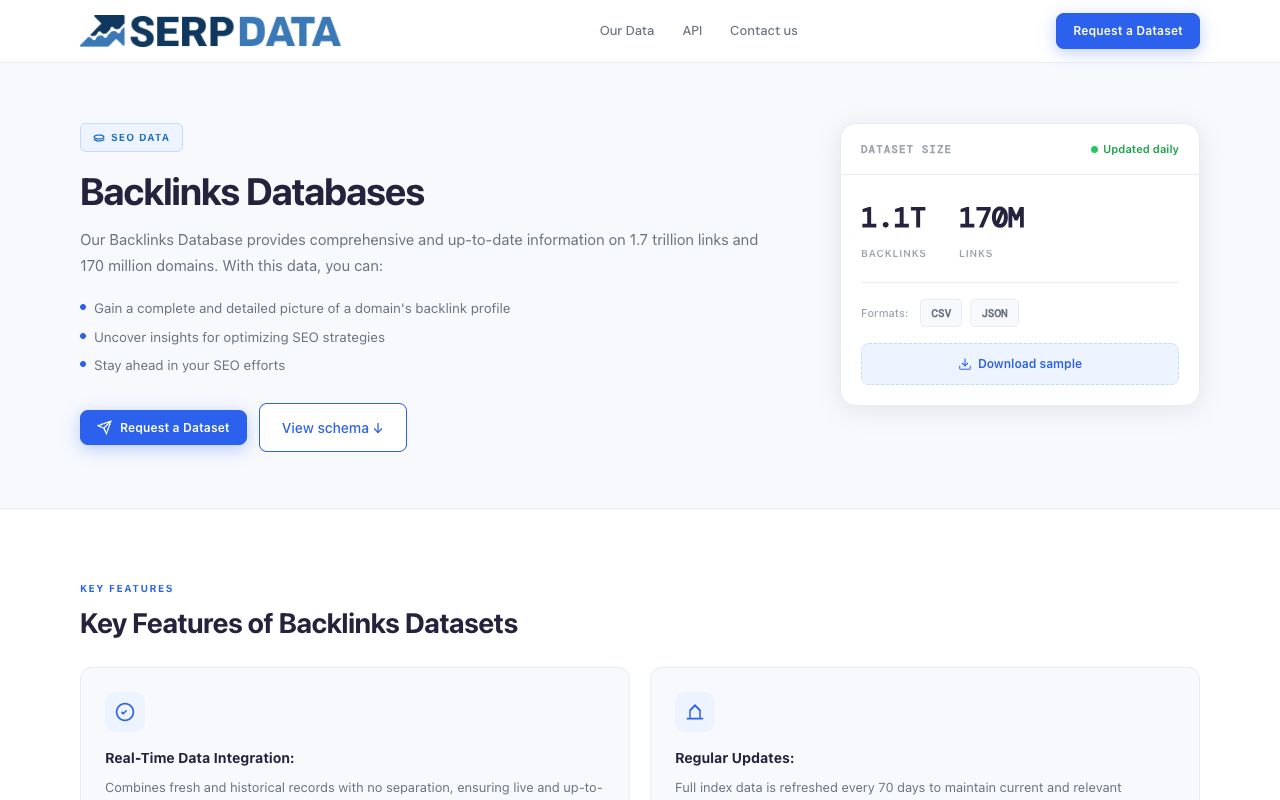Click the 1.1T backlinks figure
This screenshot has height=800, width=1280.
point(893,217)
